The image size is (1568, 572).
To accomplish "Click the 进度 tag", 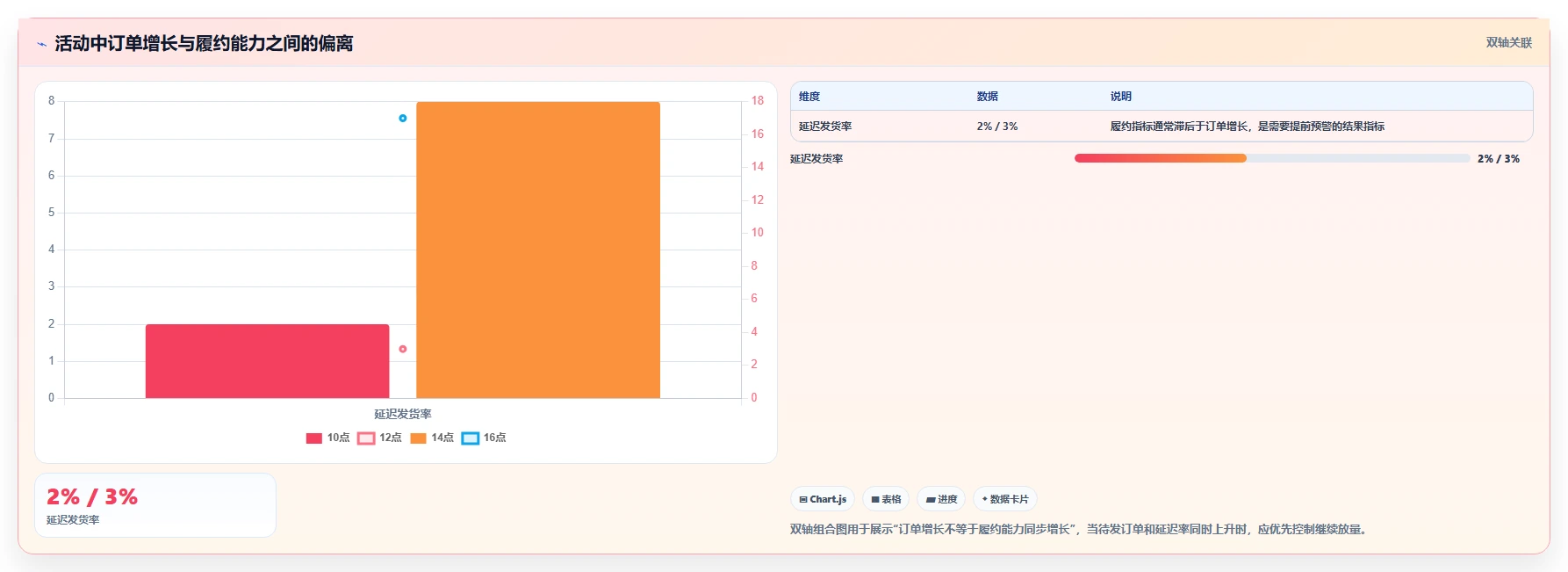I will pyautogui.click(x=941, y=499).
